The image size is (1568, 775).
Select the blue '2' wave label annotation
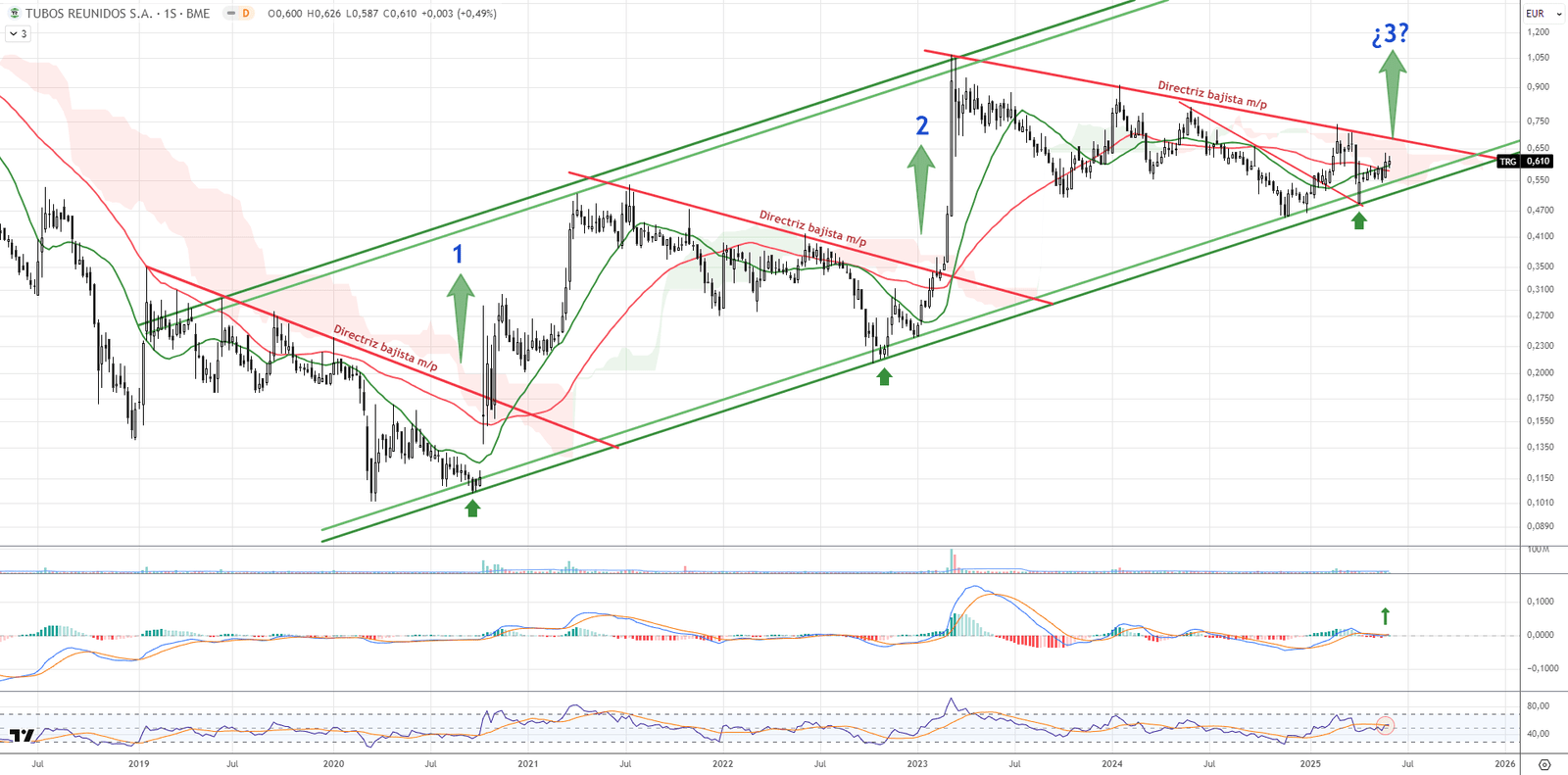coord(922,125)
